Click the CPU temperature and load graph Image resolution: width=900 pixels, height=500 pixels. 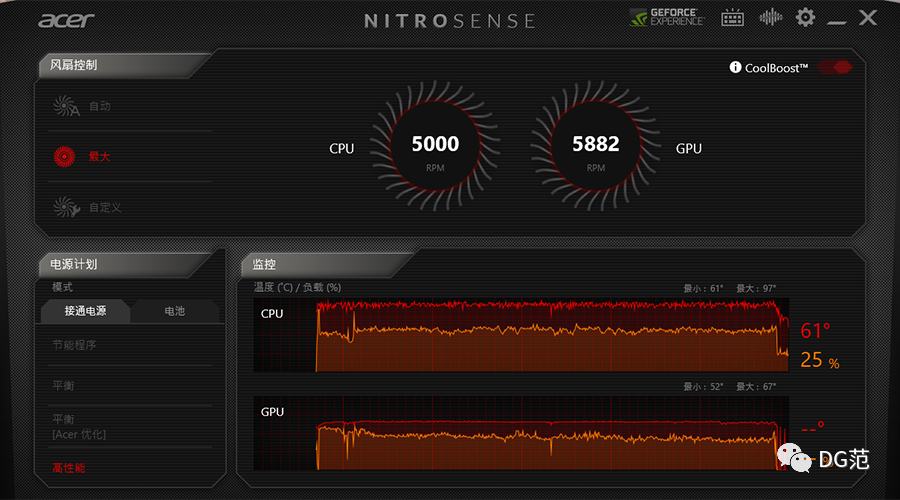(x=521, y=335)
